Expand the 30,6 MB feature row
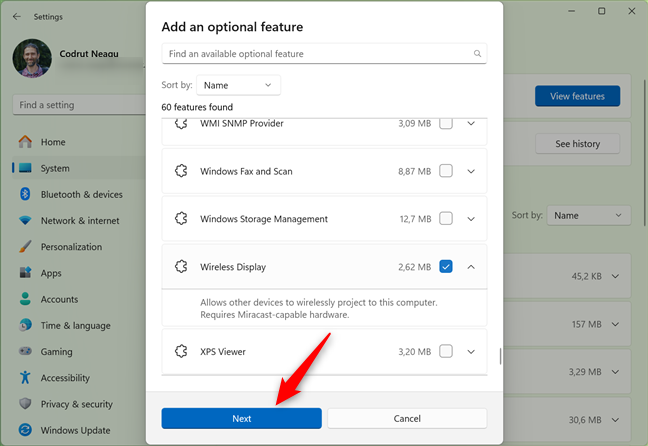 pos(615,420)
